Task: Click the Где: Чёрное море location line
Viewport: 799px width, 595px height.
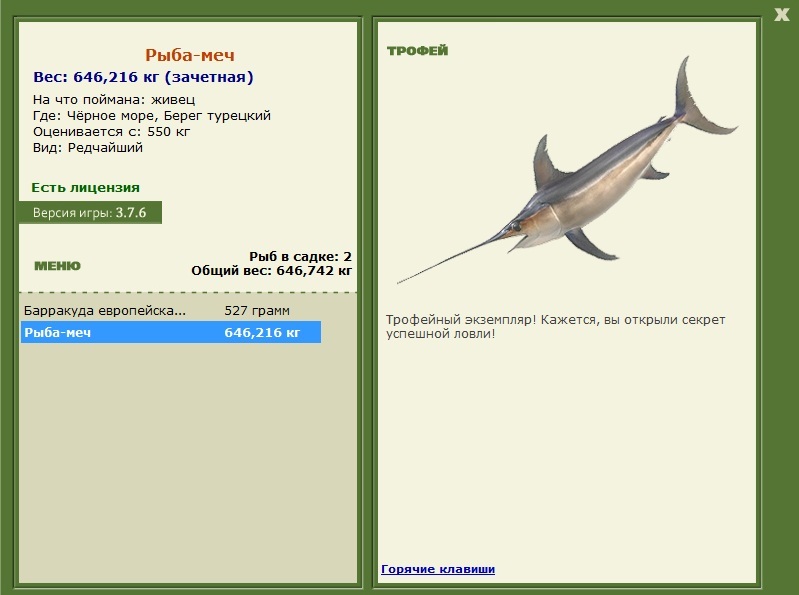Action: [x=152, y=116]
